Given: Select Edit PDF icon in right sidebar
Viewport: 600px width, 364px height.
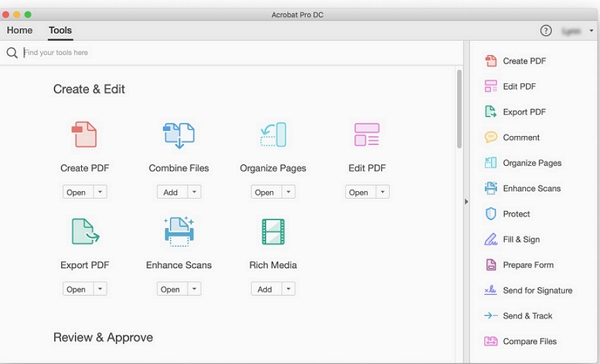Looking at the screenshot, I should 491,86.
